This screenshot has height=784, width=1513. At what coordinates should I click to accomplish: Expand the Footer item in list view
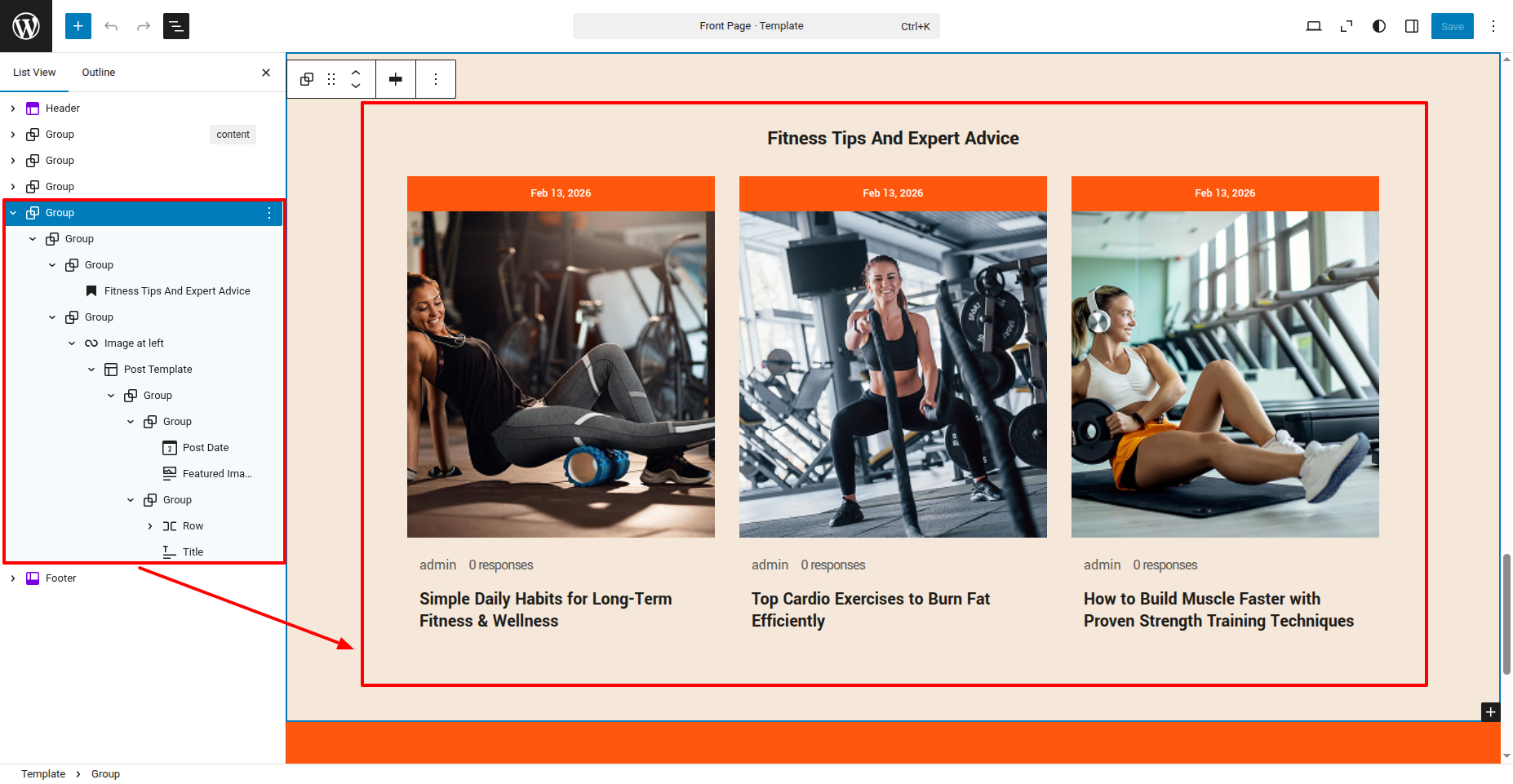pyautogui.click(x=13, y=578)
